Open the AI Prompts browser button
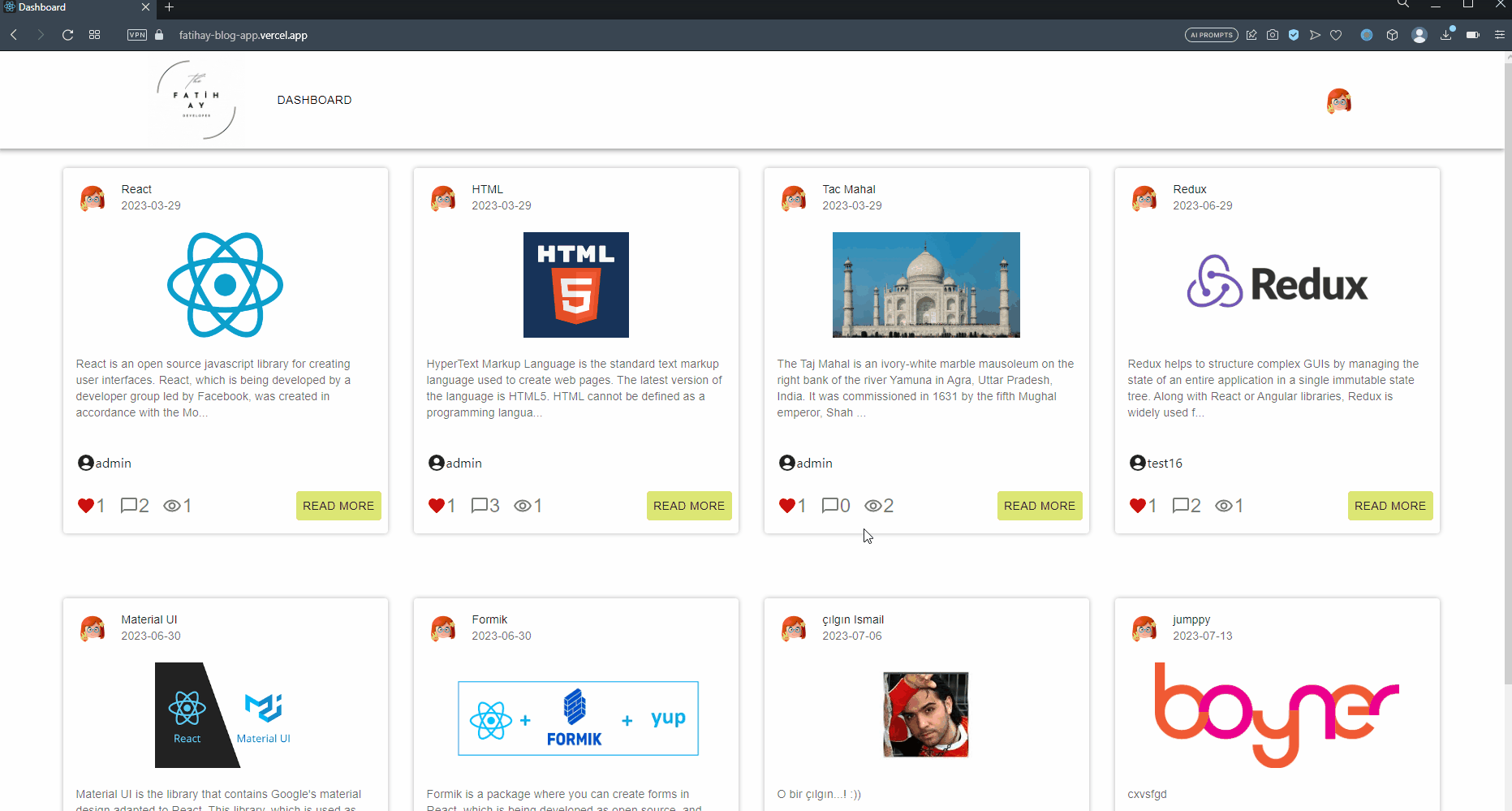 click(1211, 35)
